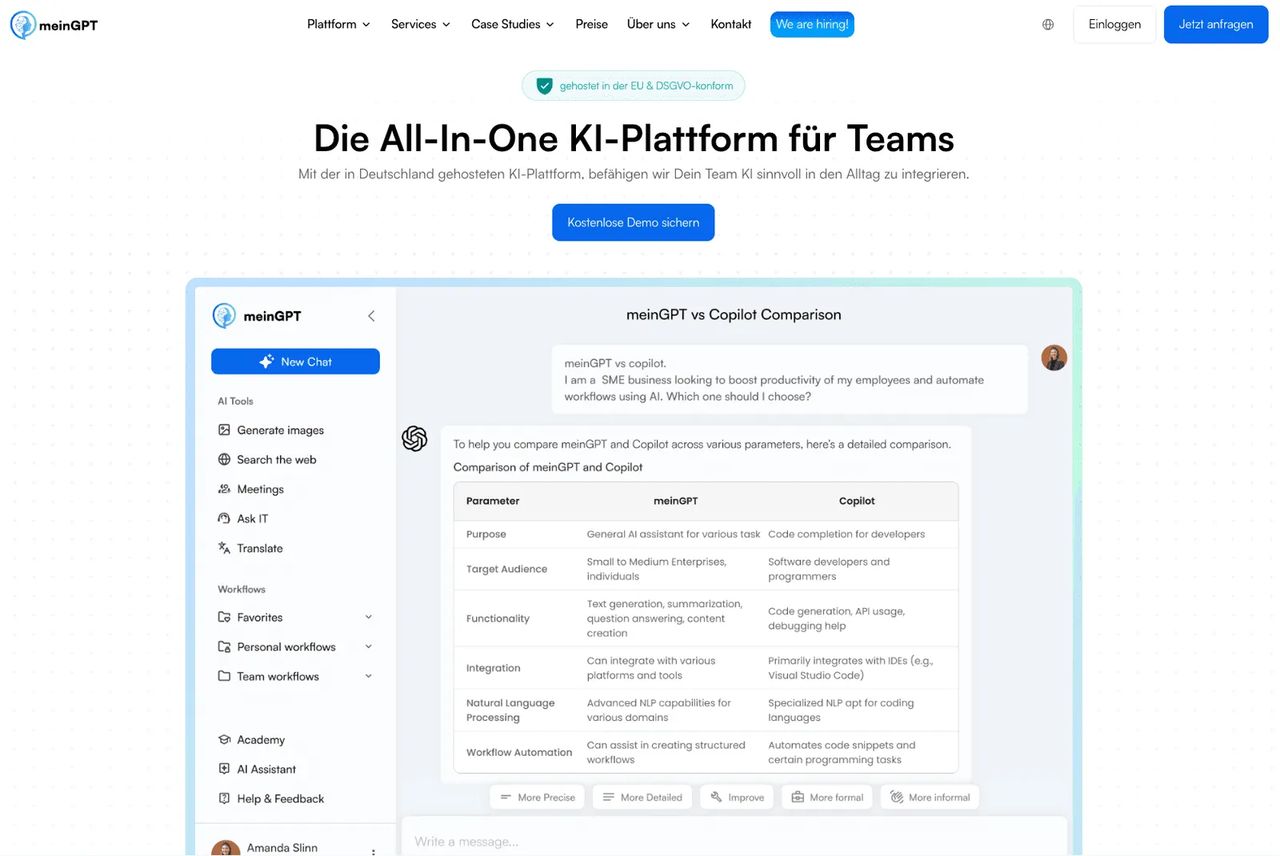Open the Academy section
The width and height of the screenshot is (1280, 856).
[251, 740]
